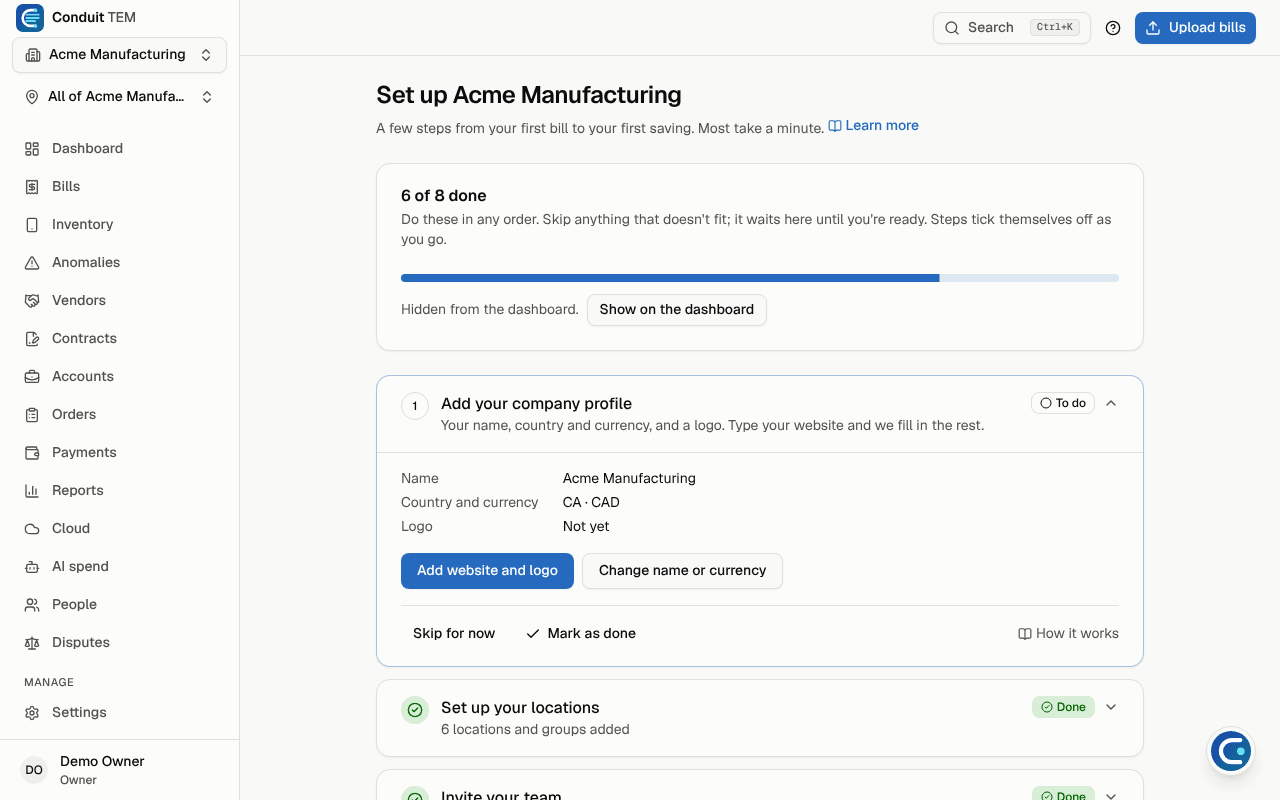Navigate to Contracts in the sidebar
This screenshot has width=1280, height=800.
click(x=119, y=338)
